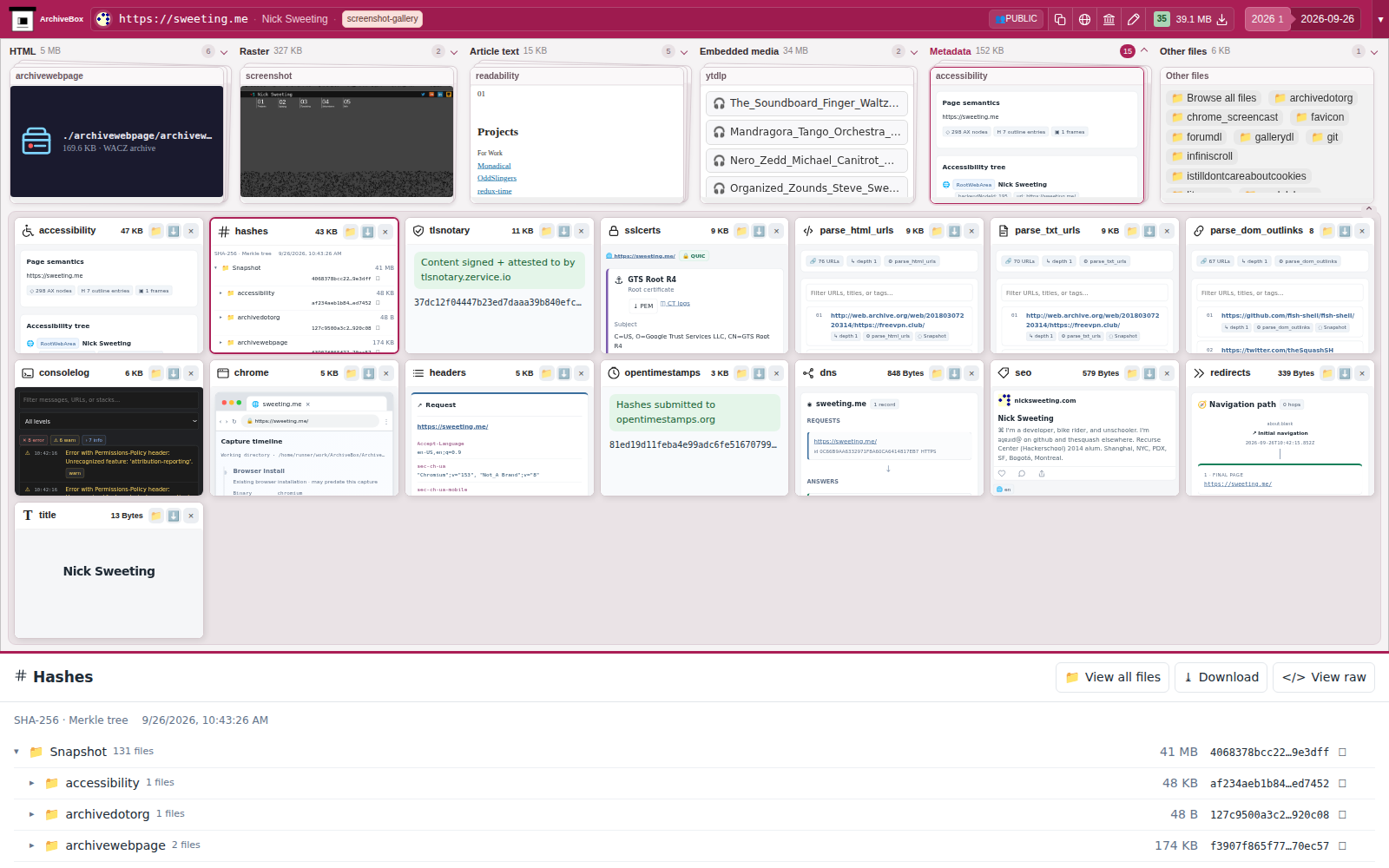The height and width of the screenshot is (868, 1389).
Task: Toggle the PUBLIC visibility badge
Action: (x=1016, y=19)
